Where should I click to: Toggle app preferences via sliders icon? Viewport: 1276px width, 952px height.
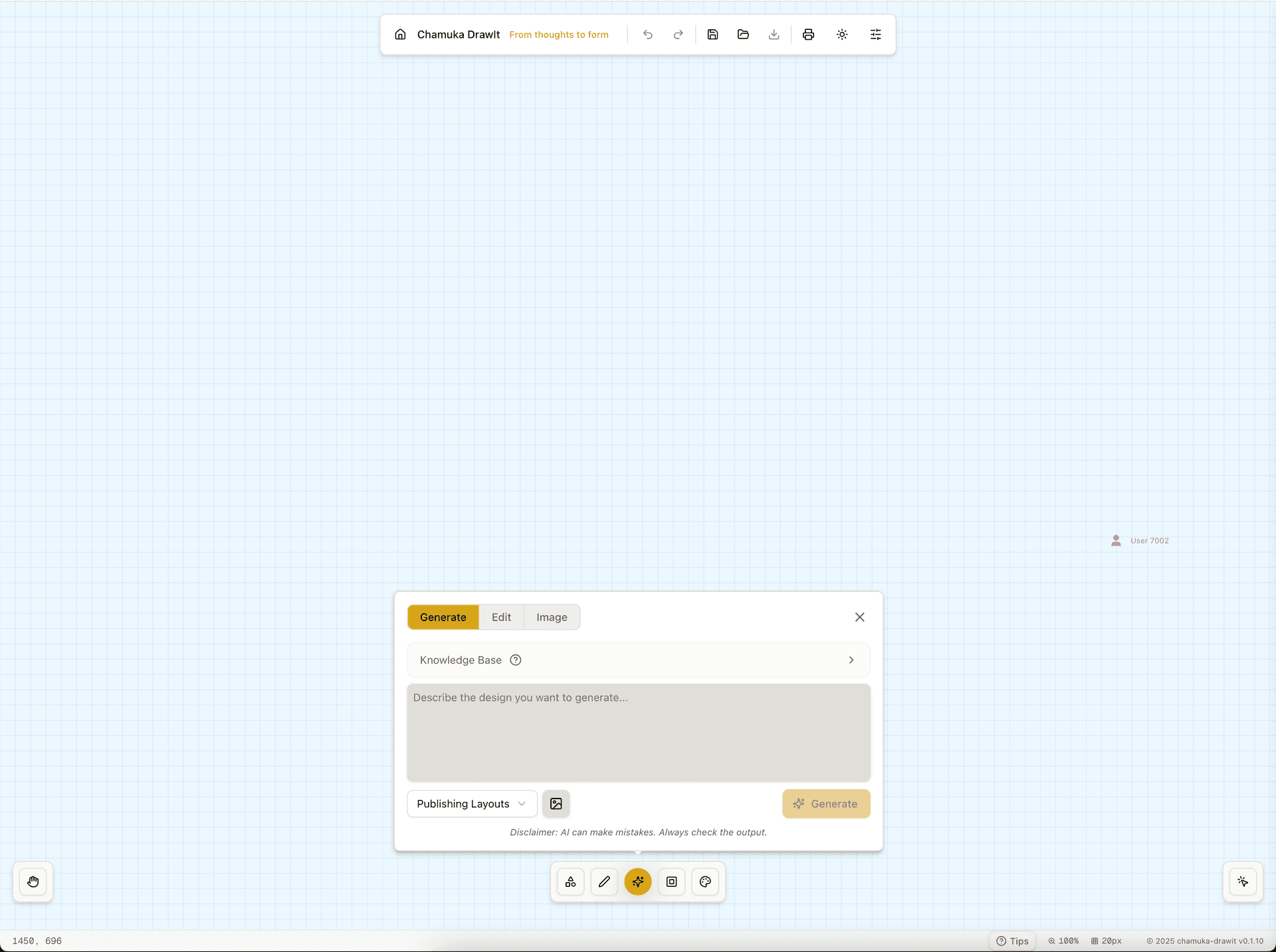pos(875,34)
